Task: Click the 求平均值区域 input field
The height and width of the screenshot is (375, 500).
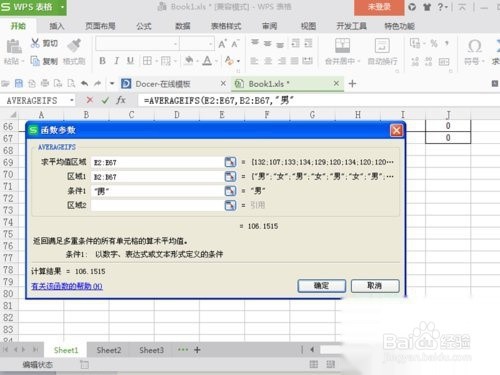Action: tap(157, 162)
